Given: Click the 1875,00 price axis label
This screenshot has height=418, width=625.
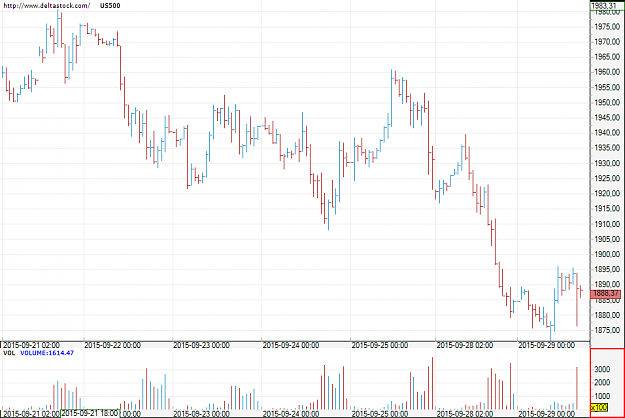Looking at the screenshot, I should click(607, 330).
